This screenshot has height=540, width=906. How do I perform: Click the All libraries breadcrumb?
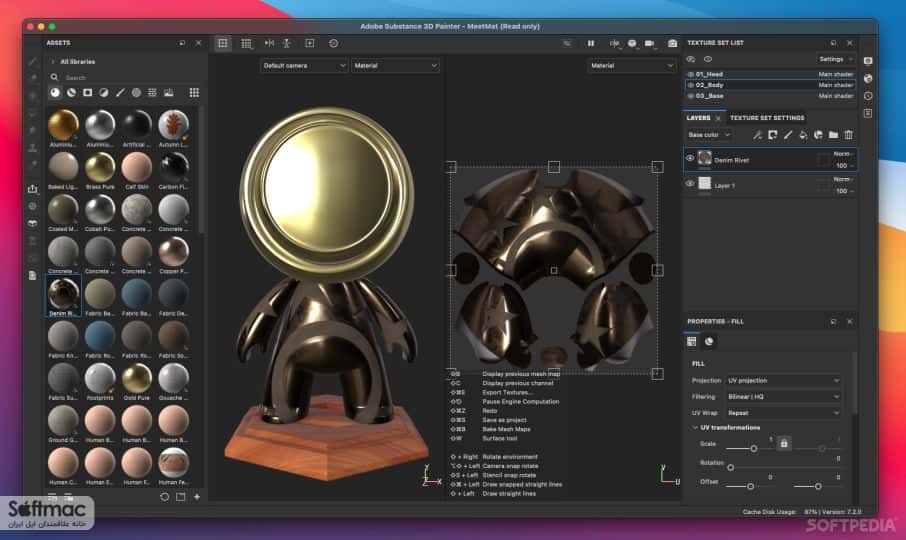(x=77, y=62)
